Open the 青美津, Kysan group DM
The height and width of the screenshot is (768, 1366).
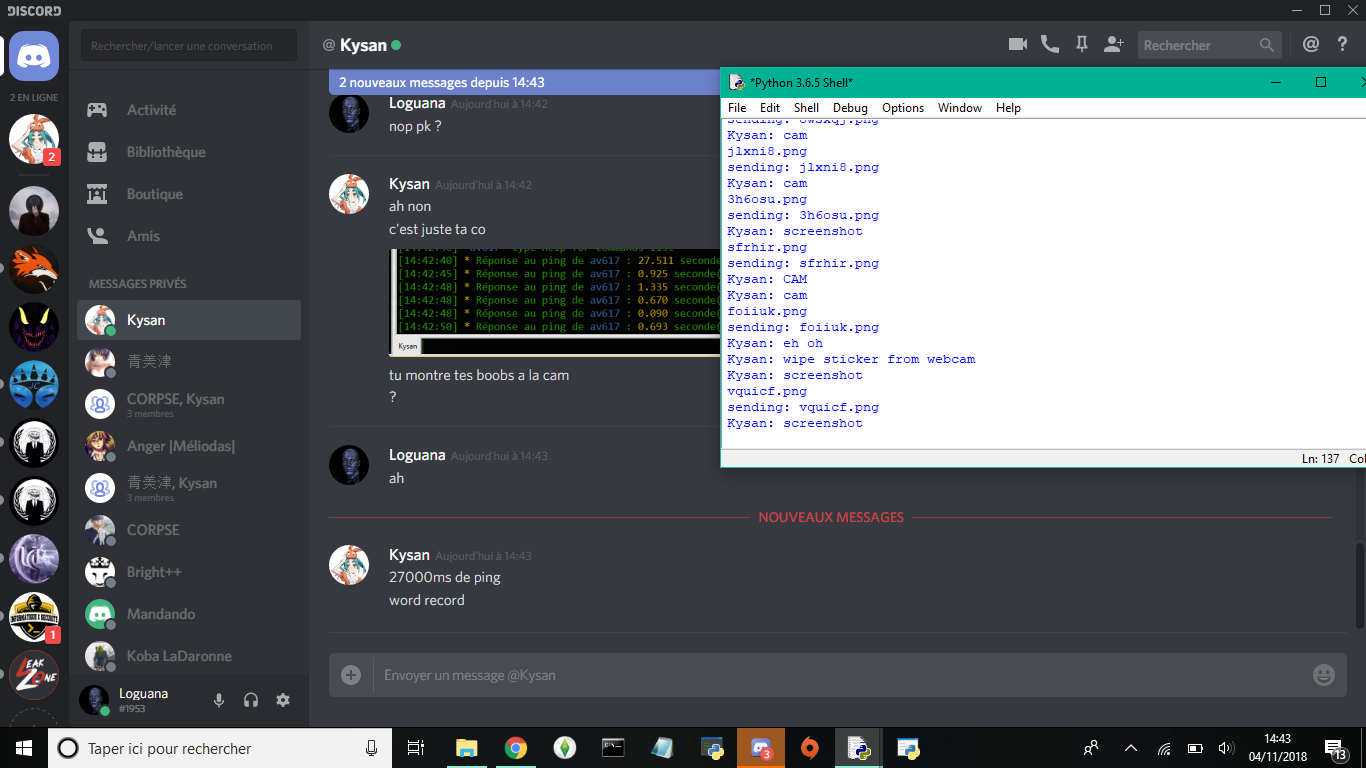(189, 488)
